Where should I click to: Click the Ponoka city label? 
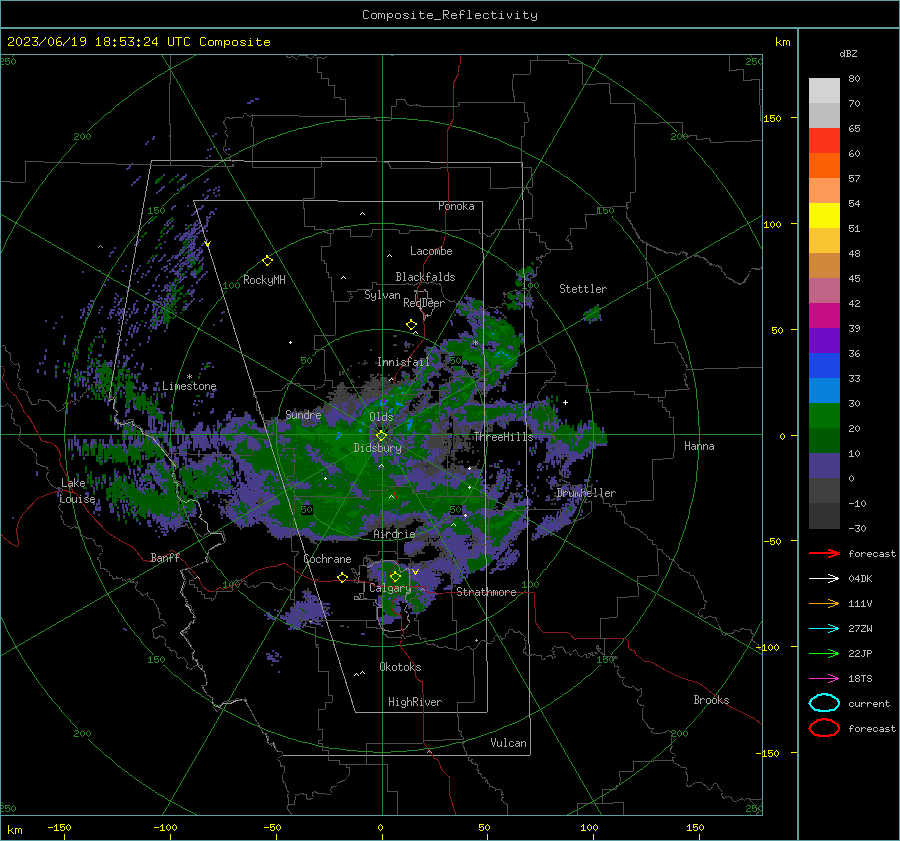[x=456, y=206]
